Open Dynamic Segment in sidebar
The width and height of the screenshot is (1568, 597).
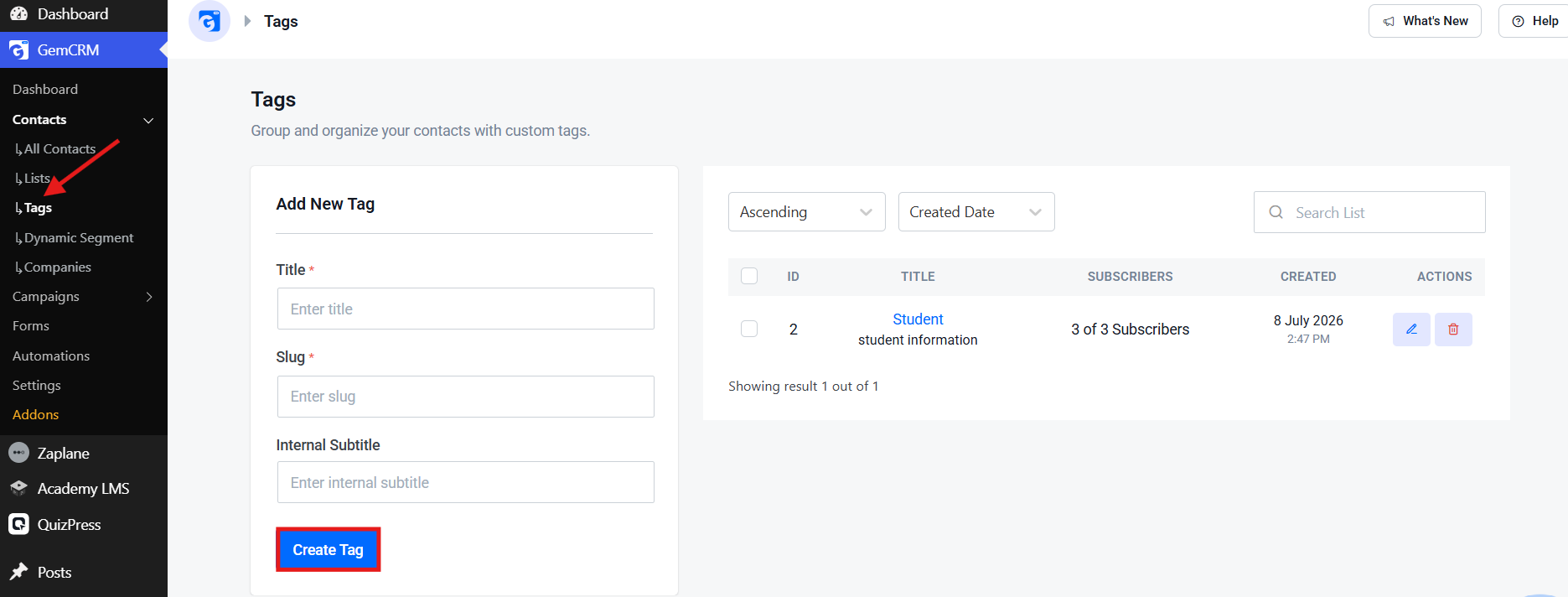pyautogui.click(x=79, y=238)
